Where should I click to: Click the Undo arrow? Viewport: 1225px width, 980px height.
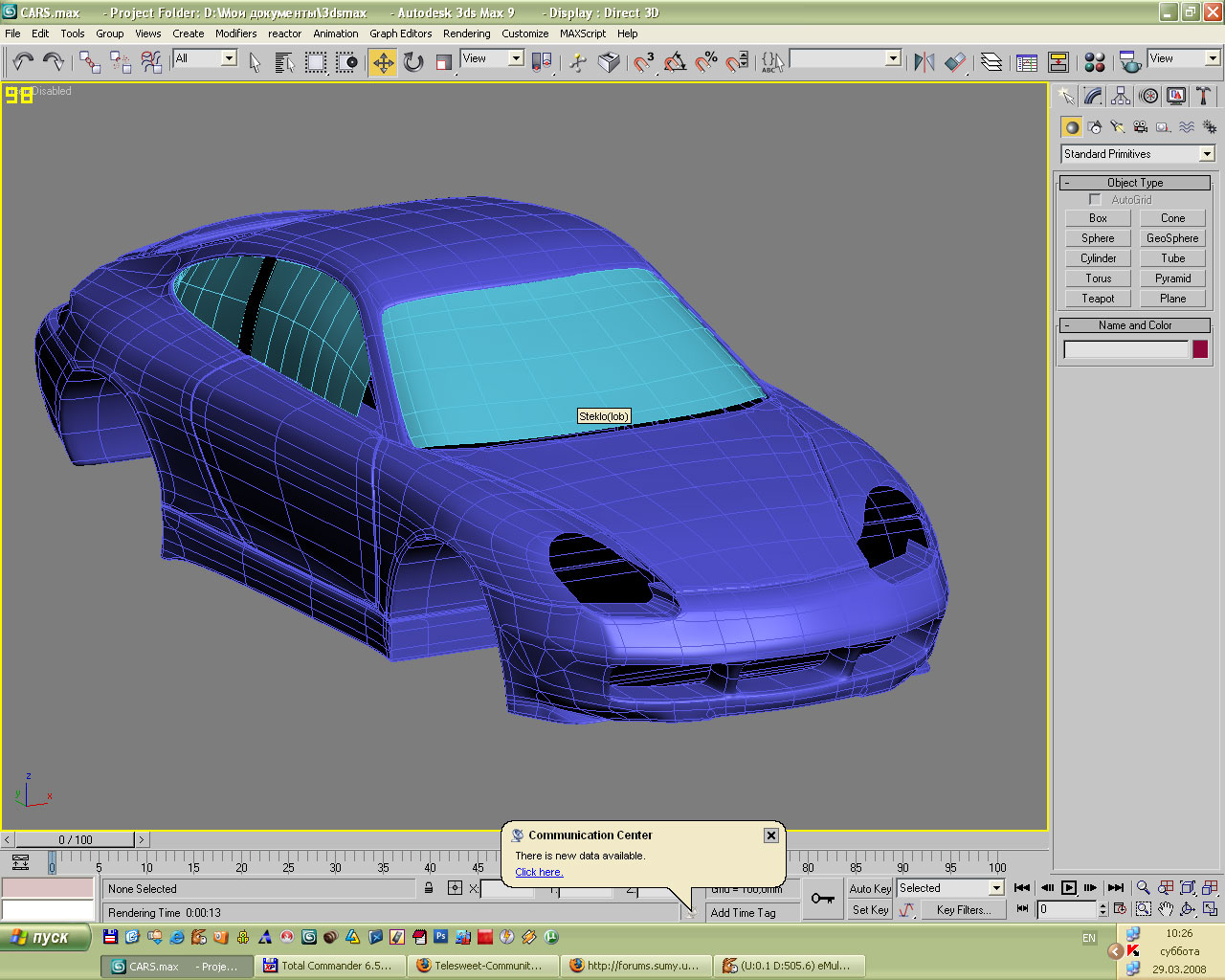22,62
